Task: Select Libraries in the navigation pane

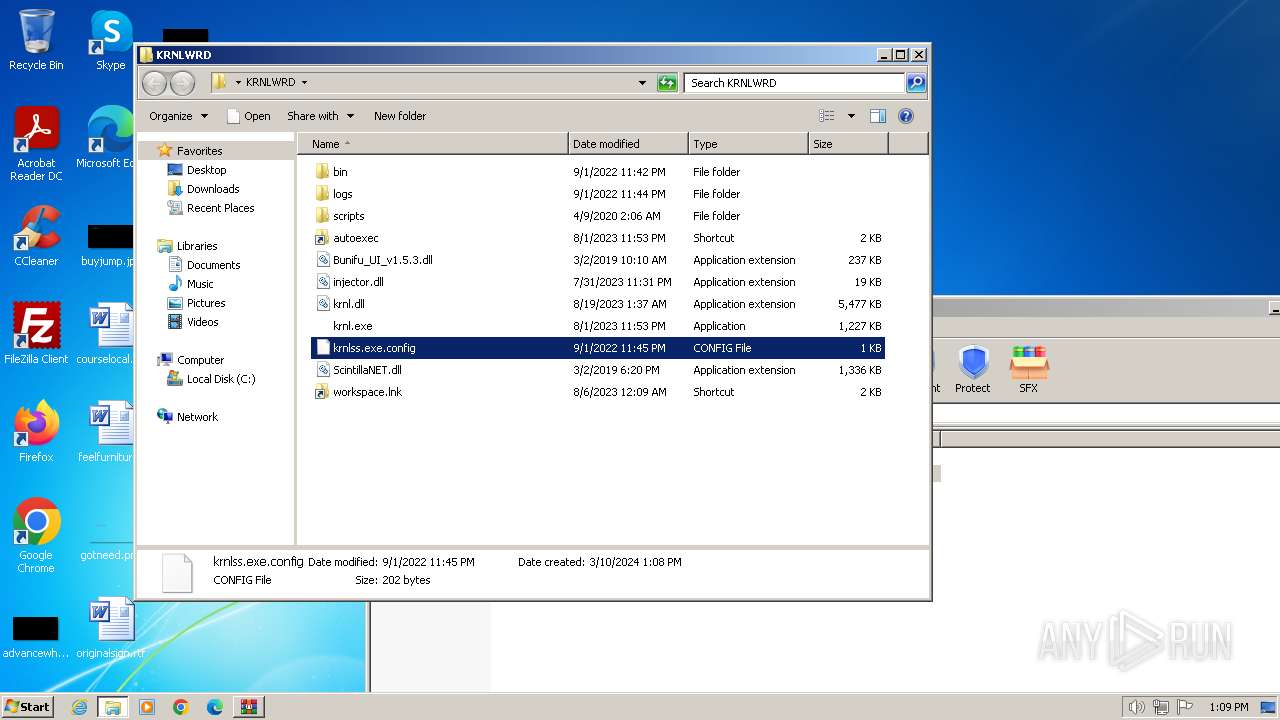Action: tap(197, 246)
